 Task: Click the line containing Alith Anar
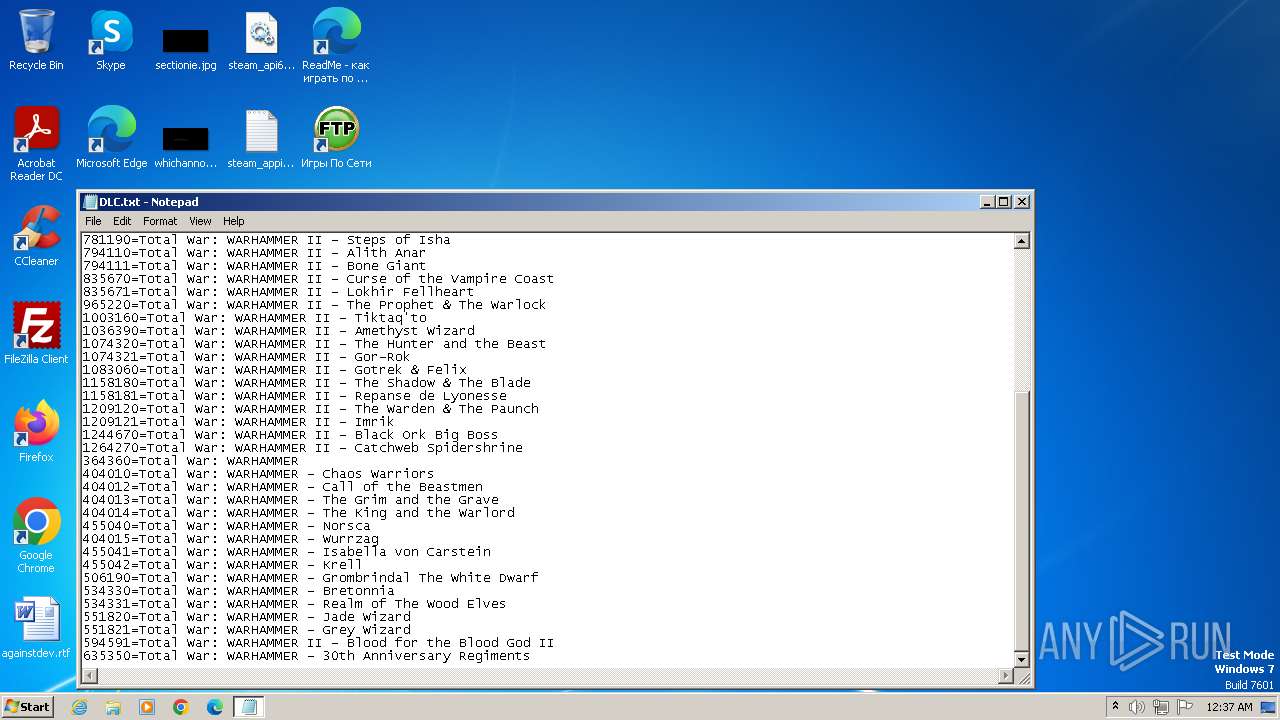pyautogui.click(x=254, y=253)
